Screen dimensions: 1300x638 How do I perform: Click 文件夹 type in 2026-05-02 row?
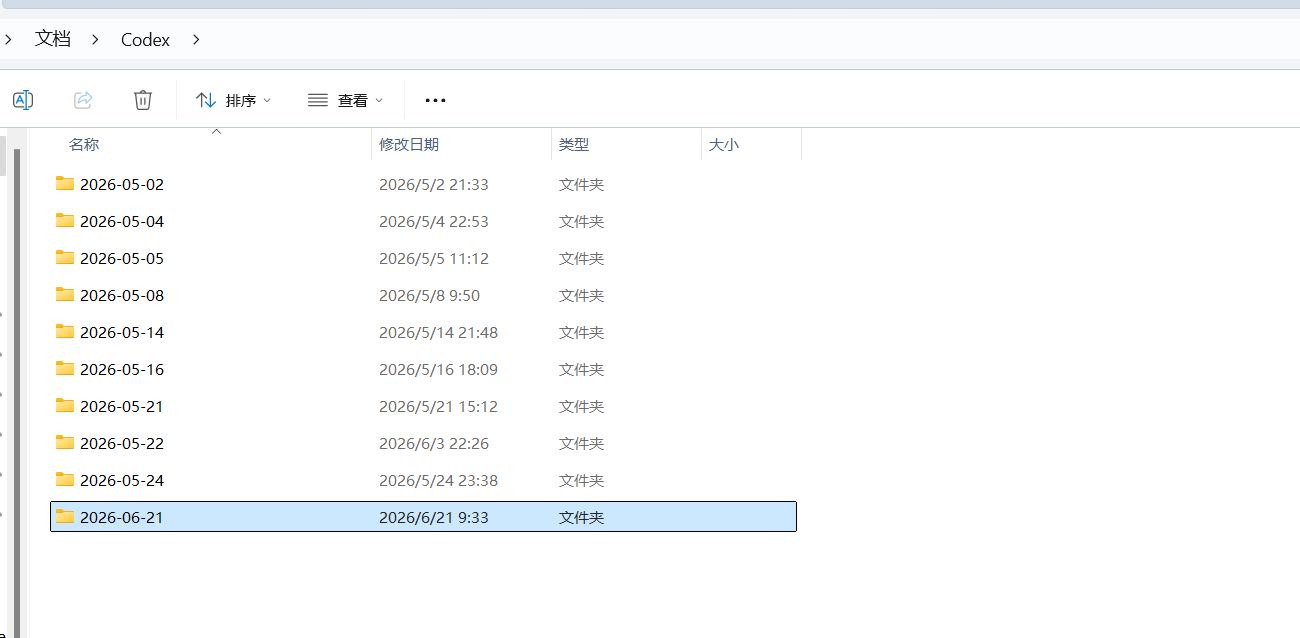pyautogui.click(x=581, y=185)
